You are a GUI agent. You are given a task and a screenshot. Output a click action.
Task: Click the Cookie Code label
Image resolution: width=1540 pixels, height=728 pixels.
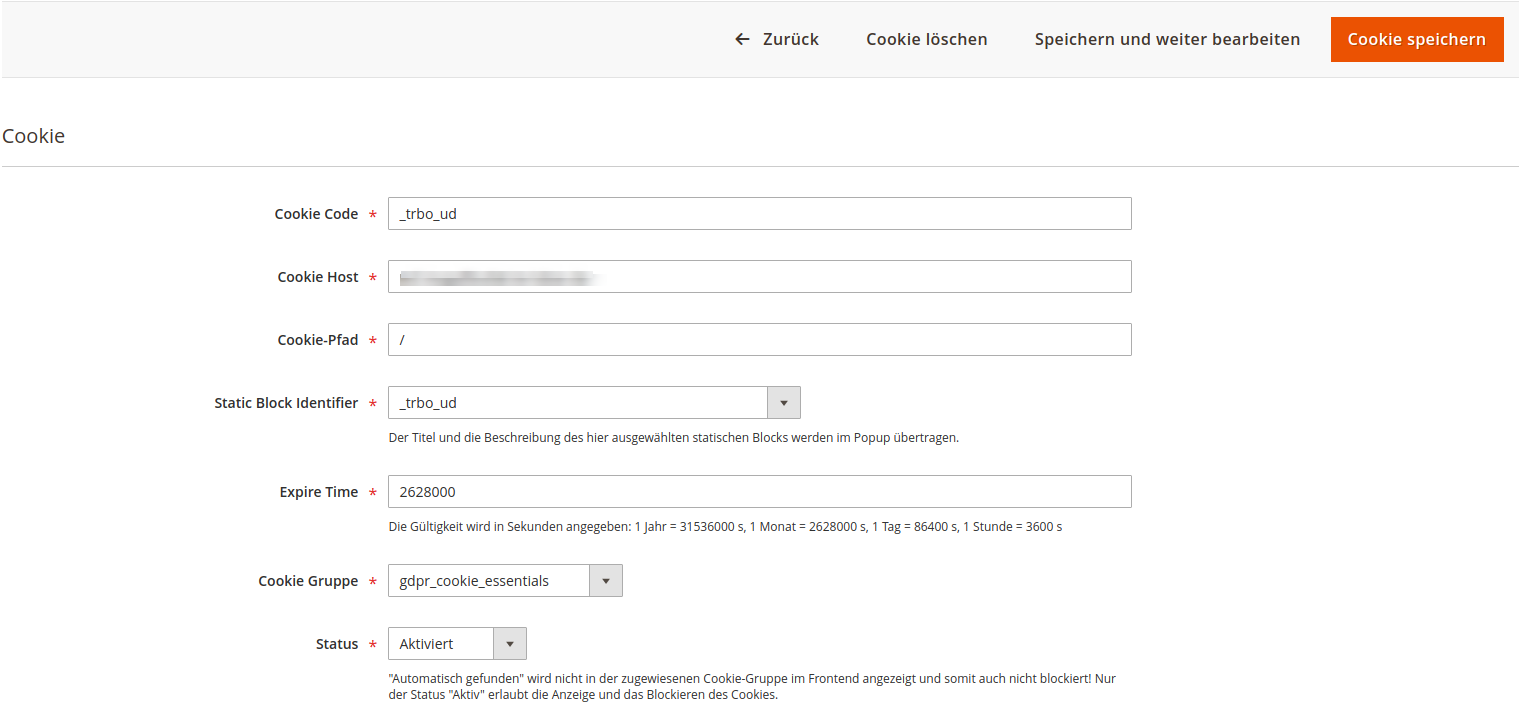(x=316, y=214)
